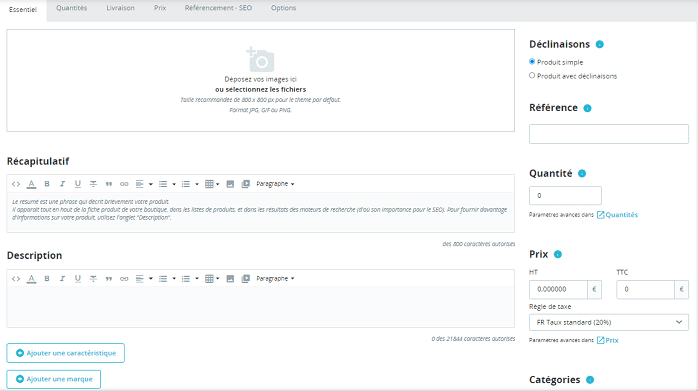This screenshot has height=391, width=698.
Task: Open Paragraphe format dropdown in Description
Action: point(275,279)
